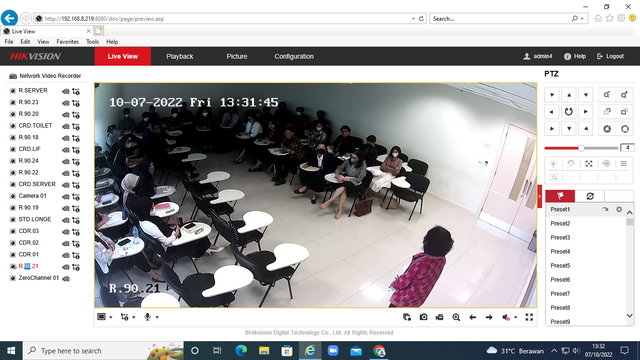
Task: Pan the PTZ camera left
Action: [552, 112]
